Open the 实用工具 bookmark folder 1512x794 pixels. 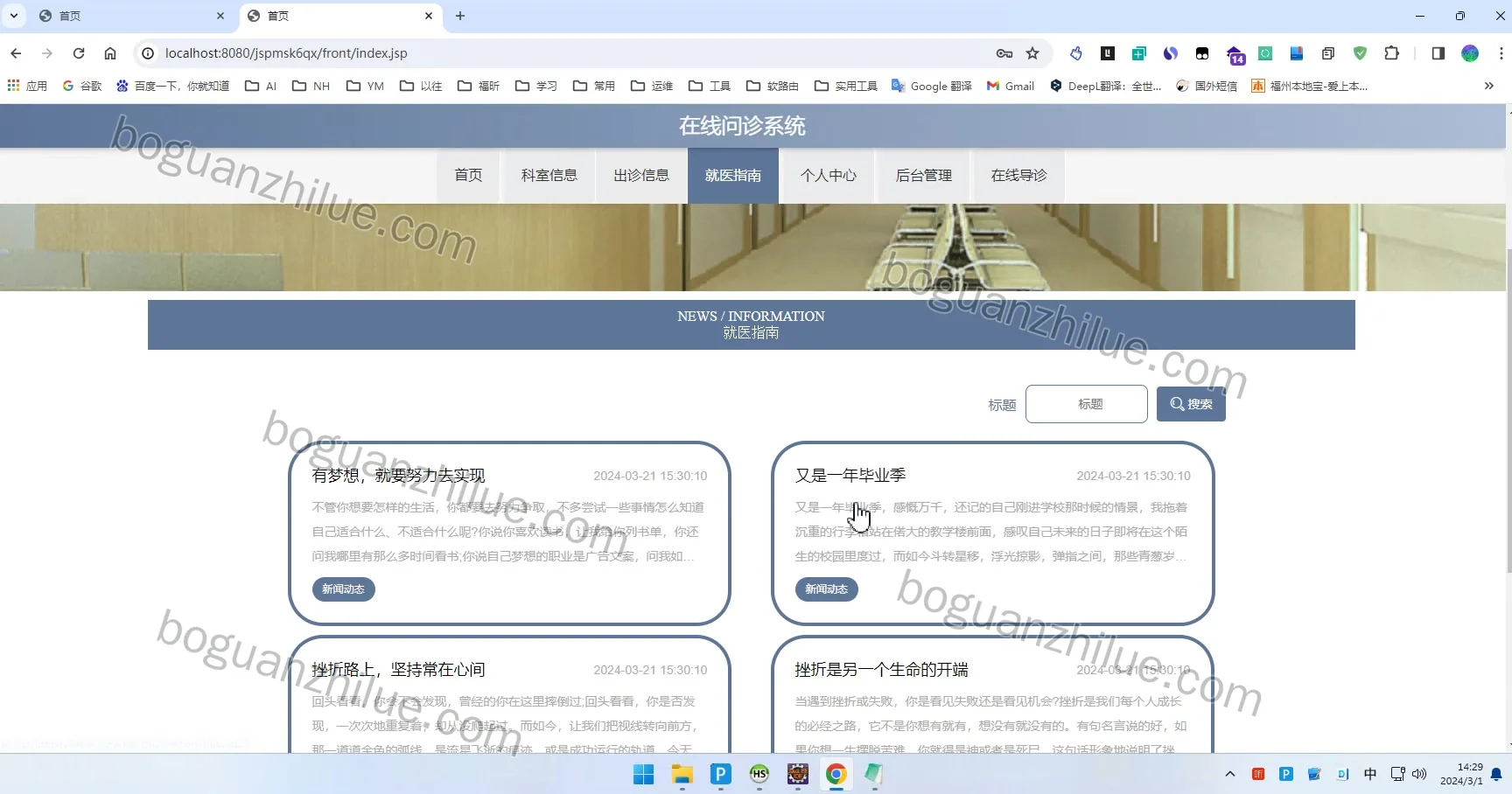pyautogui.click(x=846, y=86)
